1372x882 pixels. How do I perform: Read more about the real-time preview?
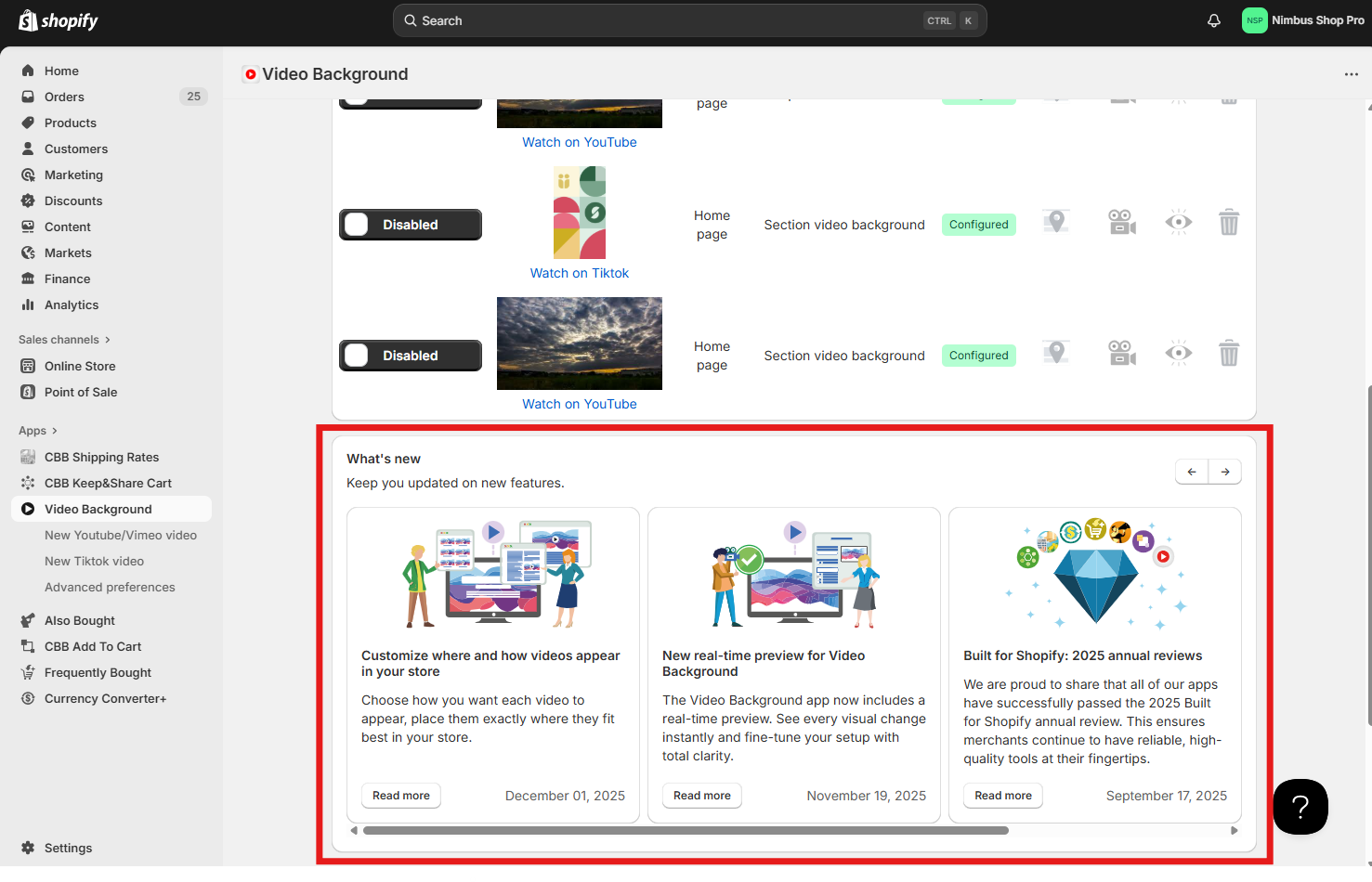702,796
